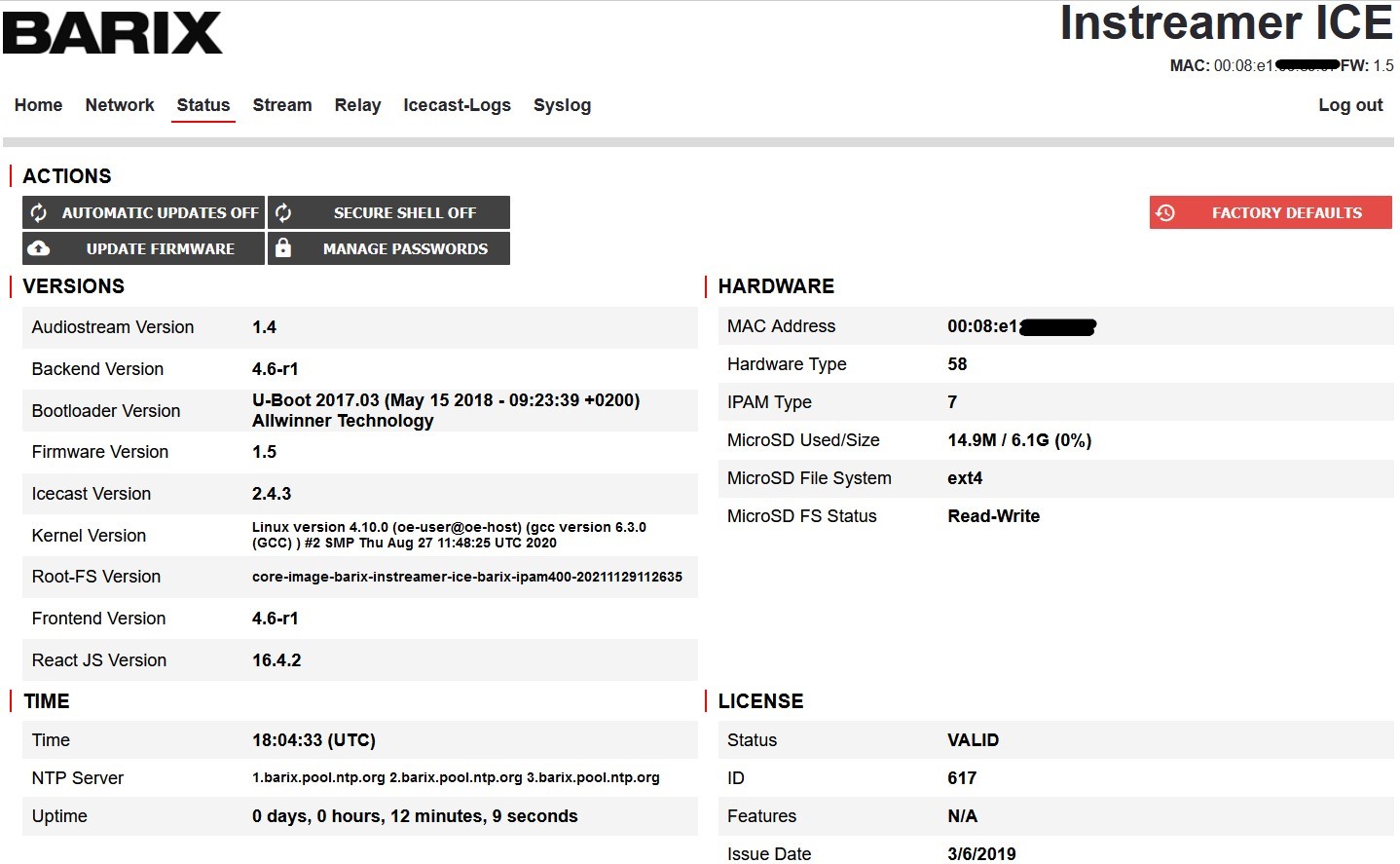Open the Syslog tab
Screen dimensions: 1400x864
[x=562, y=105]
